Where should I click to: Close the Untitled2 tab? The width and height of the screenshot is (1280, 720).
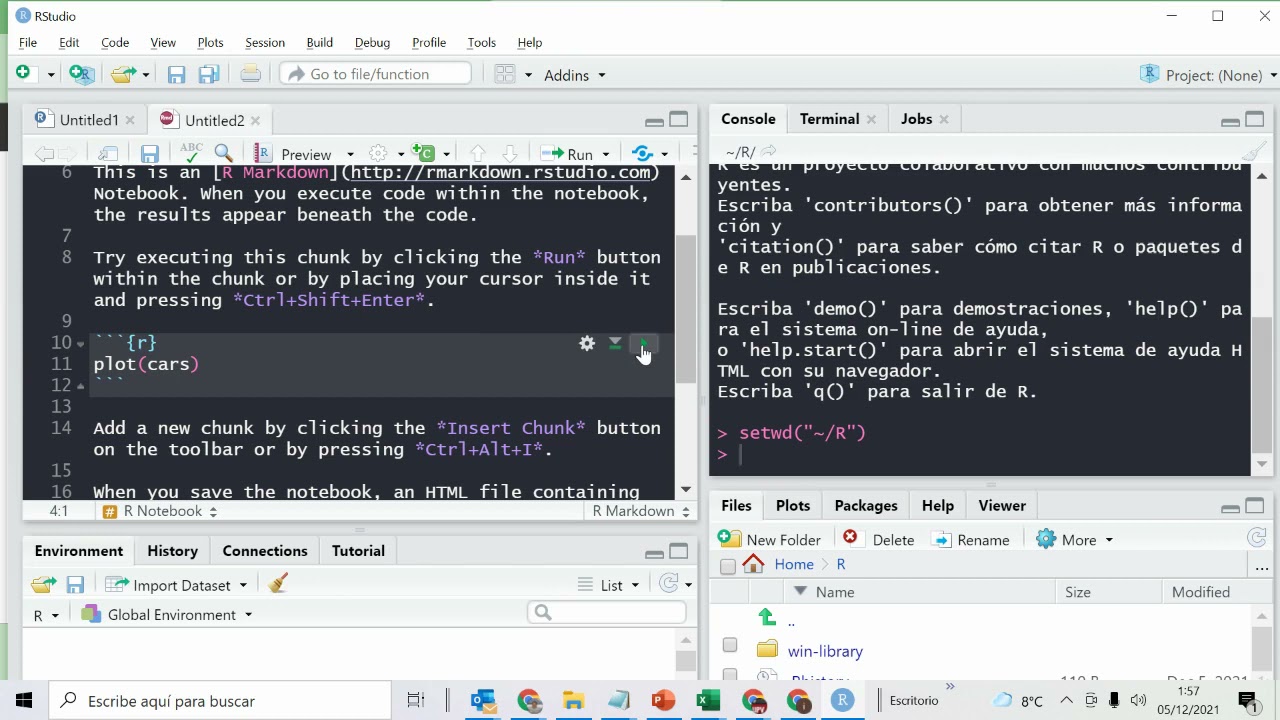coord(255,120)
